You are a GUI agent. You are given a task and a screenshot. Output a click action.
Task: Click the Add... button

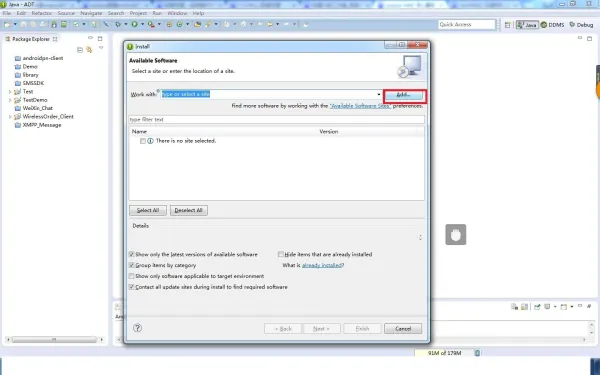coord(404,95)
